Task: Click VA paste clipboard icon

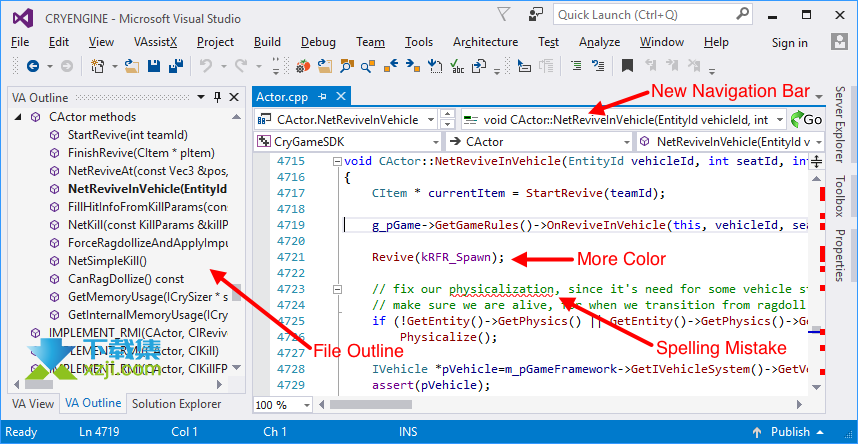Action: pyautogui.click(x=479, y=66)
